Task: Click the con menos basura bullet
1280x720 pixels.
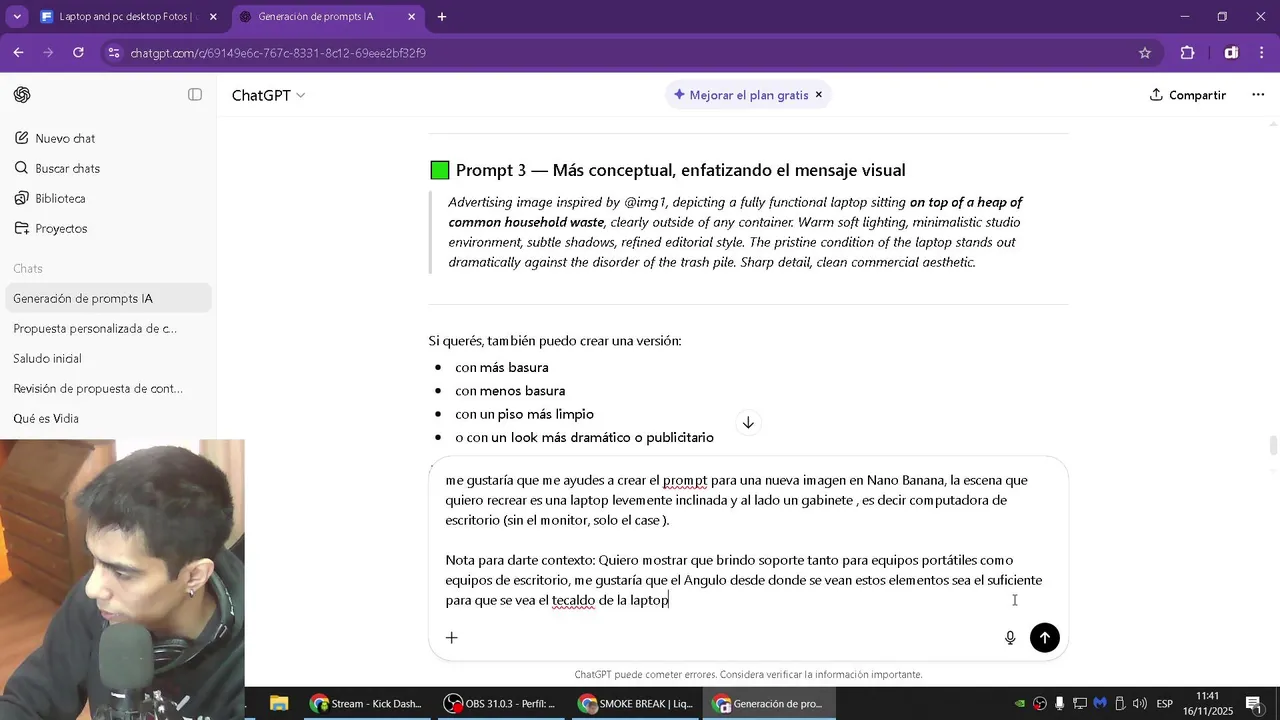Action: 510,391
